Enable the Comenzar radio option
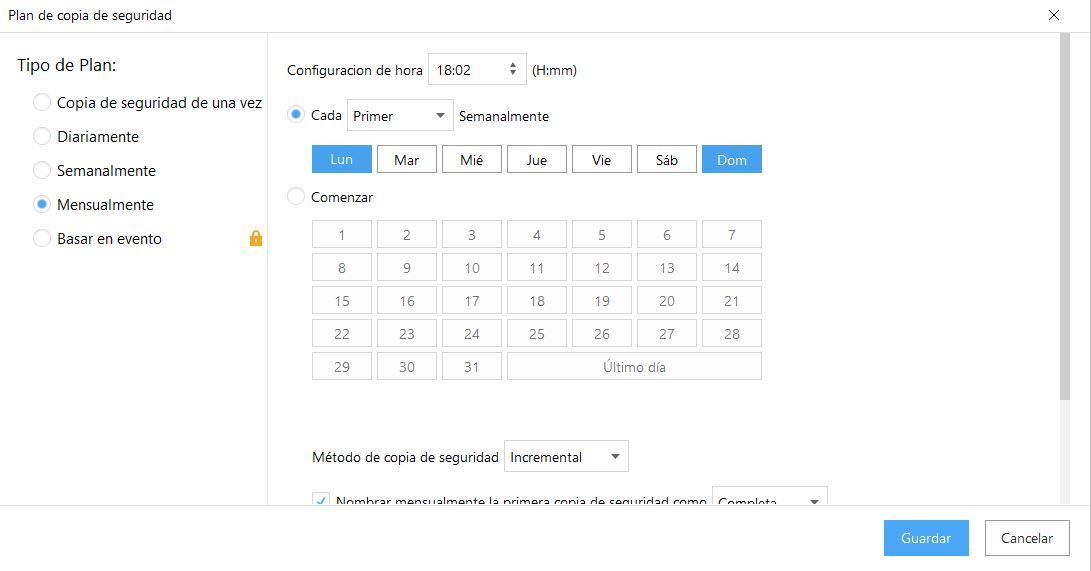 point(296,197)
